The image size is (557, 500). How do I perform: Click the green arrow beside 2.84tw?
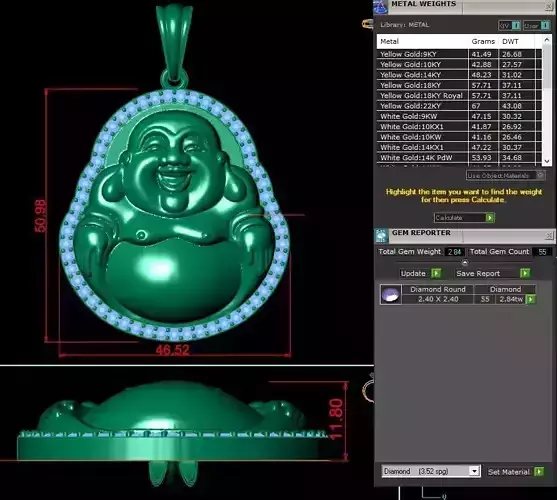tap(531, 299)
